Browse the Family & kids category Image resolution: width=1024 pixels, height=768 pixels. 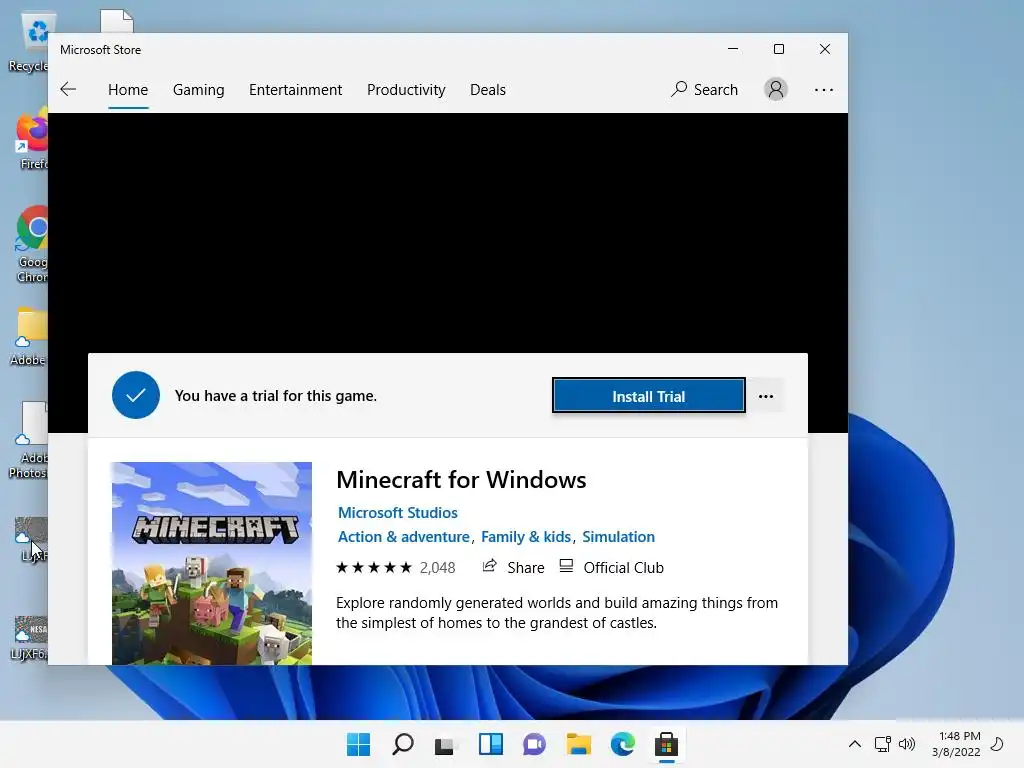(x=526, y=537)
